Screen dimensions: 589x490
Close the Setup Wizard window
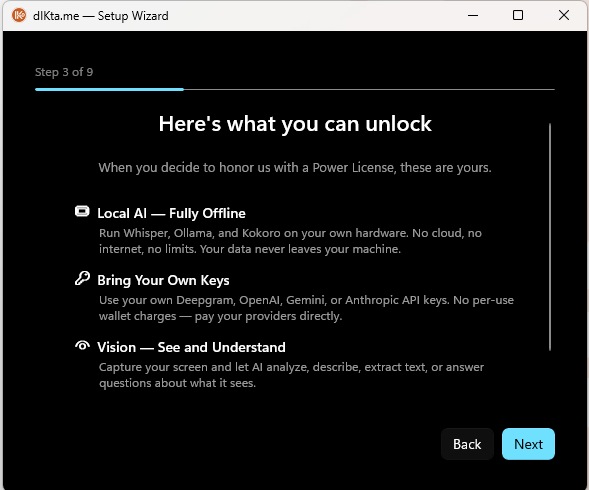pyautogui.click(x=564, y=15)
